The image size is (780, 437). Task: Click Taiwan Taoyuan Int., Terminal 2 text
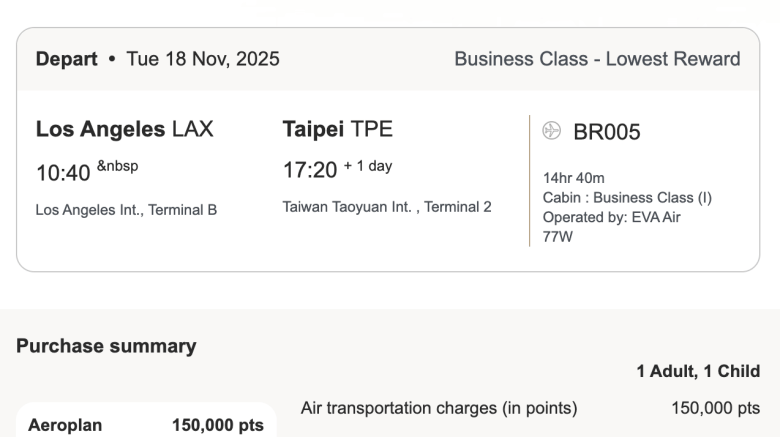[387, 207]
